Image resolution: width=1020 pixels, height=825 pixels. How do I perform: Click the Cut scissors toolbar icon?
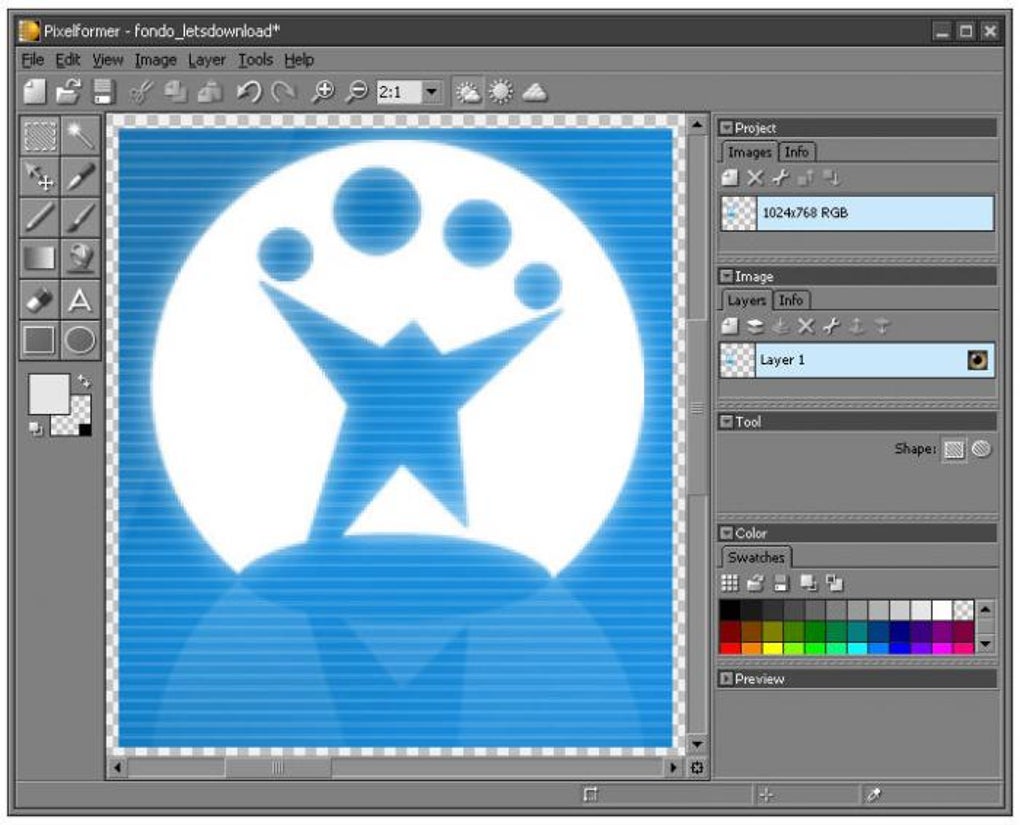coord(141,92)
